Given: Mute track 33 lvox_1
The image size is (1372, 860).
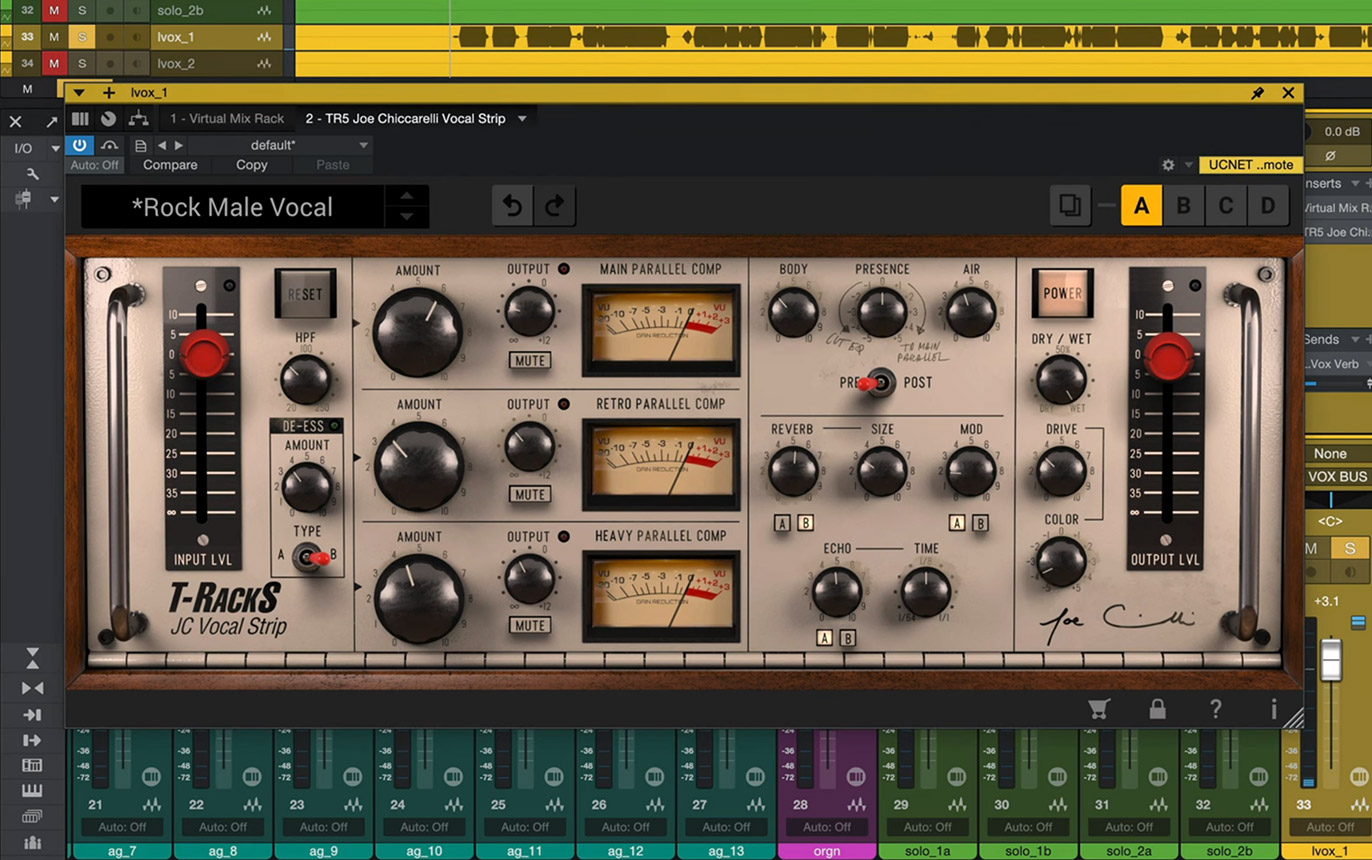Looking at the screenshot, I should pos(54,37).
